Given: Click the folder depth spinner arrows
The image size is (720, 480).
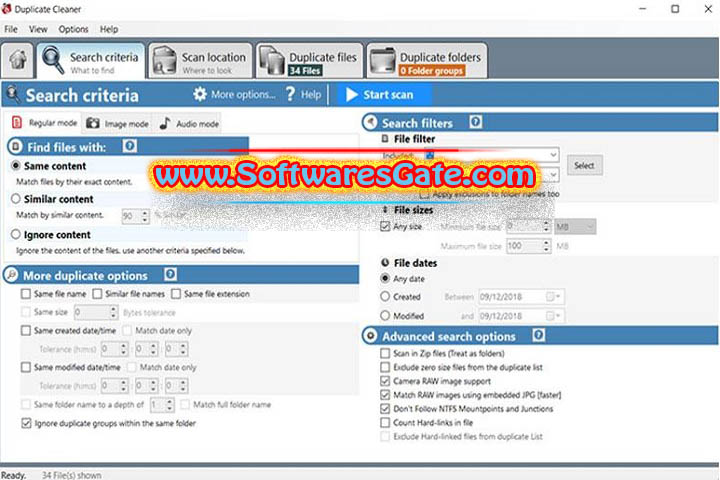Looking at the screenshot, I should pyautogui.click(x=169, y=405).
